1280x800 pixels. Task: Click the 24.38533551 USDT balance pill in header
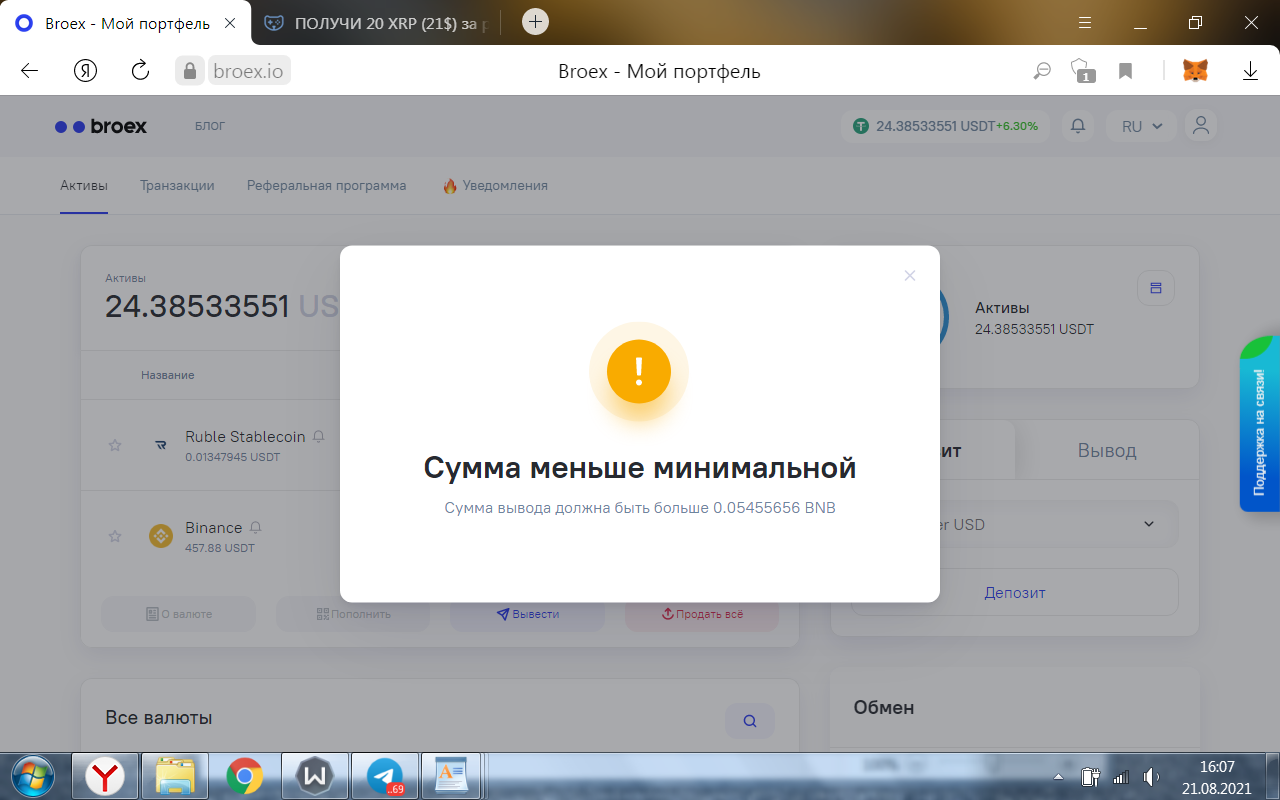click(945, 126)
